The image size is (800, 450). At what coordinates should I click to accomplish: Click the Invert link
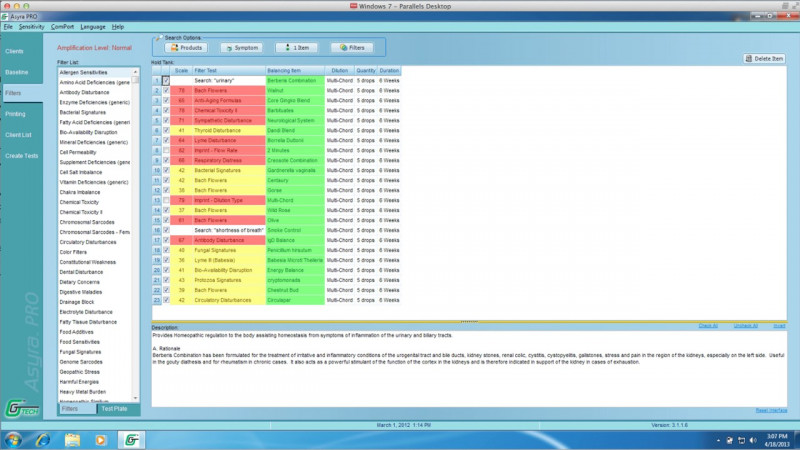point(779,326)
